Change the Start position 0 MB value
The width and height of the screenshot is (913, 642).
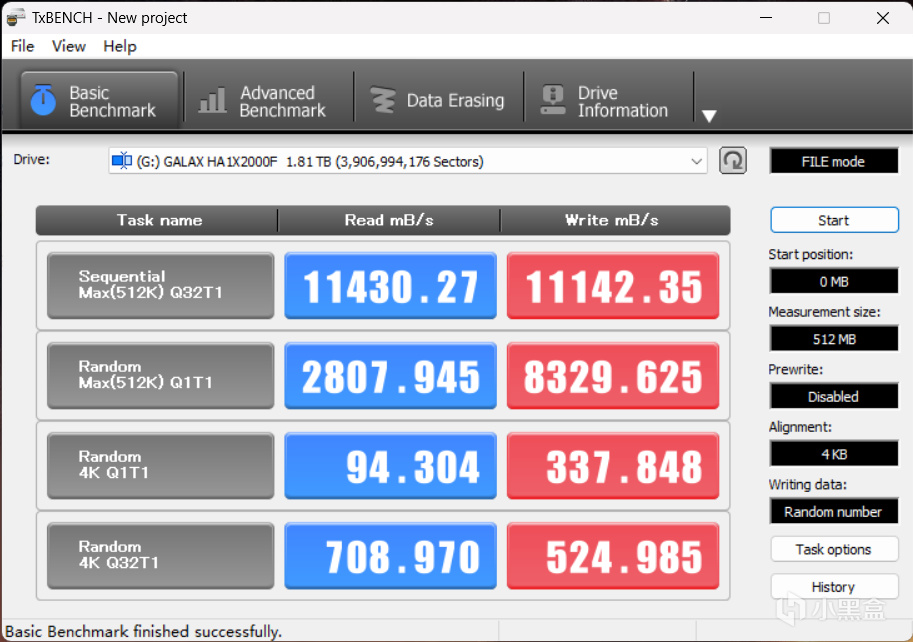(x=833, y=281)
